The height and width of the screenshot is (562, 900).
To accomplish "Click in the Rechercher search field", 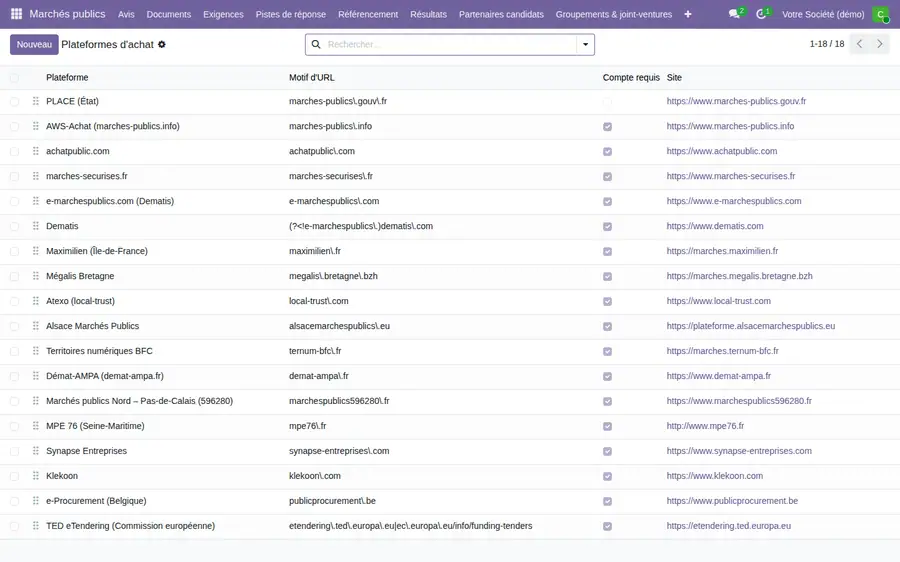I will pyautogui.click(x=451, y=44).
